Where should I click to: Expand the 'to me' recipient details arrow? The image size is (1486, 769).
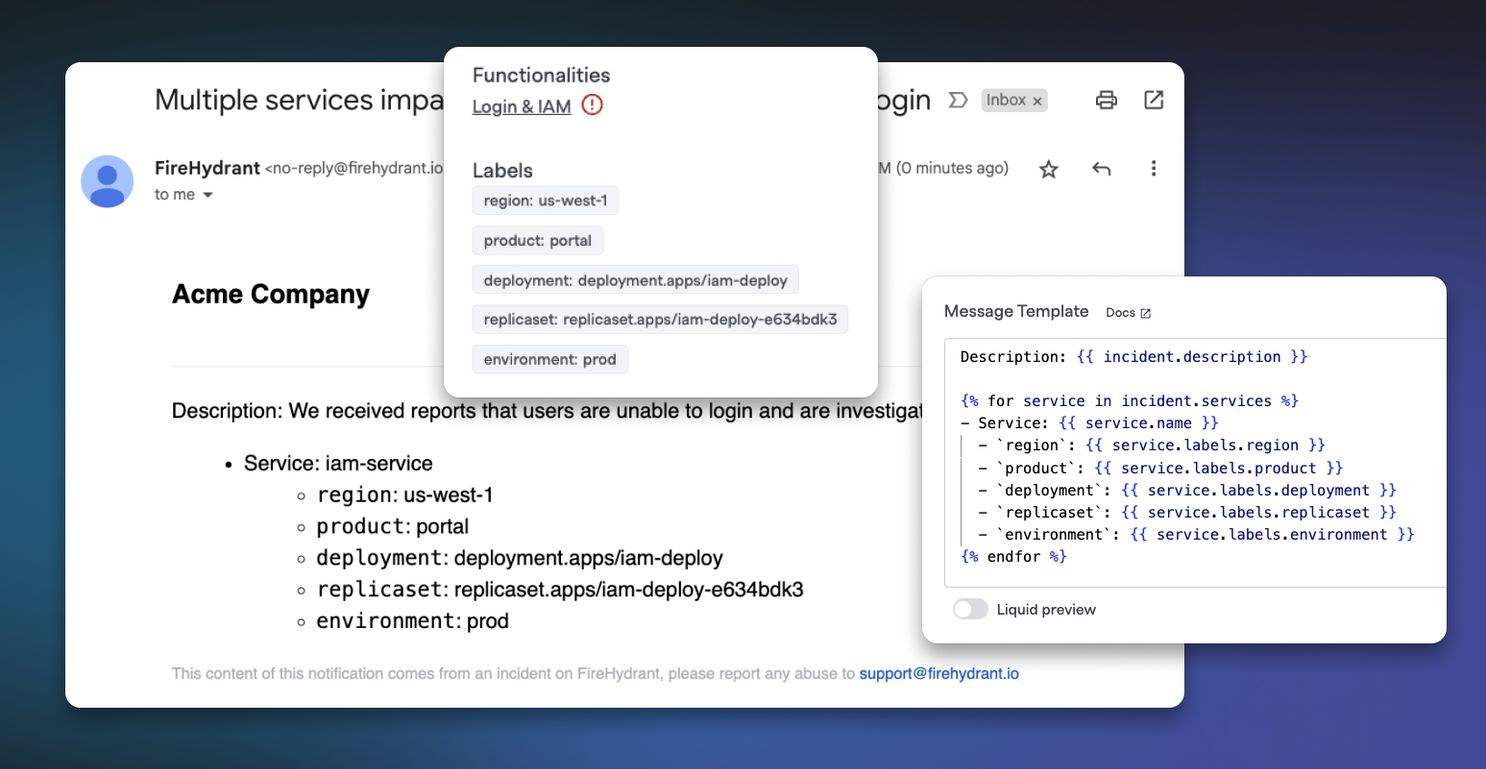click(208, 195)
